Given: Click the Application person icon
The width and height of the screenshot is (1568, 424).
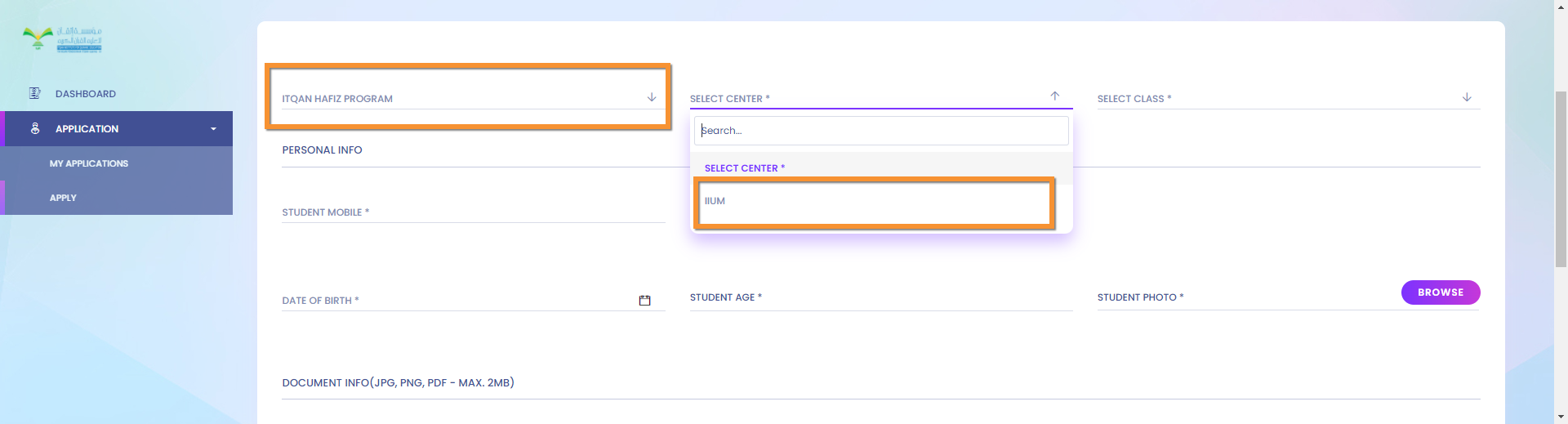Looking at the screenshot, I should pos(35,128).
